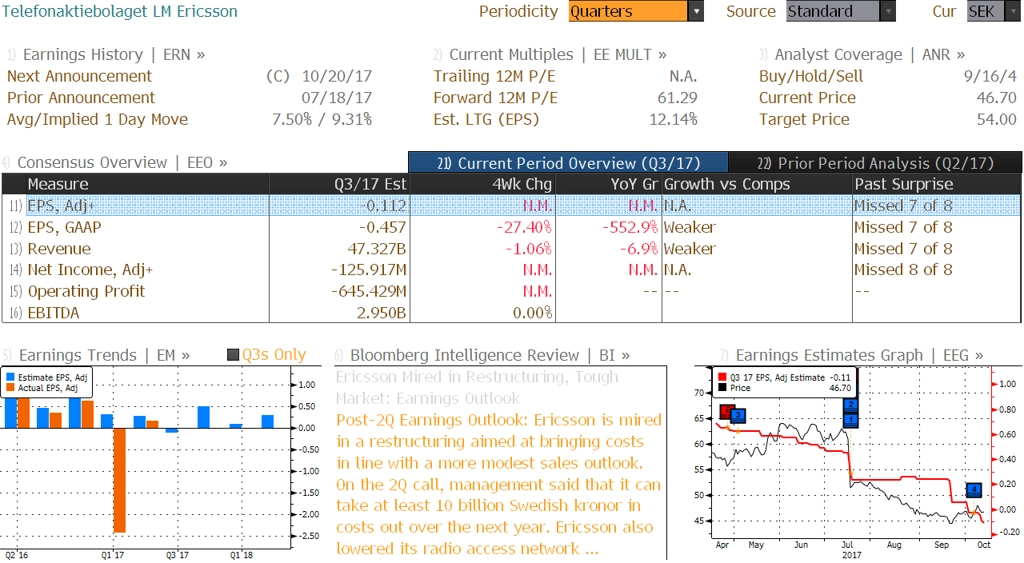Image resolution: width=1024 pixels, height=563 pixels.
Task: Click Buy/Hold/Sell value 9/16/4
Action: point(990,76)
